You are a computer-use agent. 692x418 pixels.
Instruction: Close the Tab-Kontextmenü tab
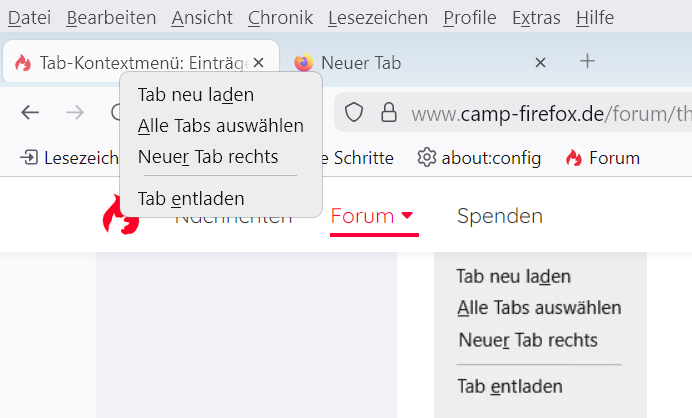(258, 63)
